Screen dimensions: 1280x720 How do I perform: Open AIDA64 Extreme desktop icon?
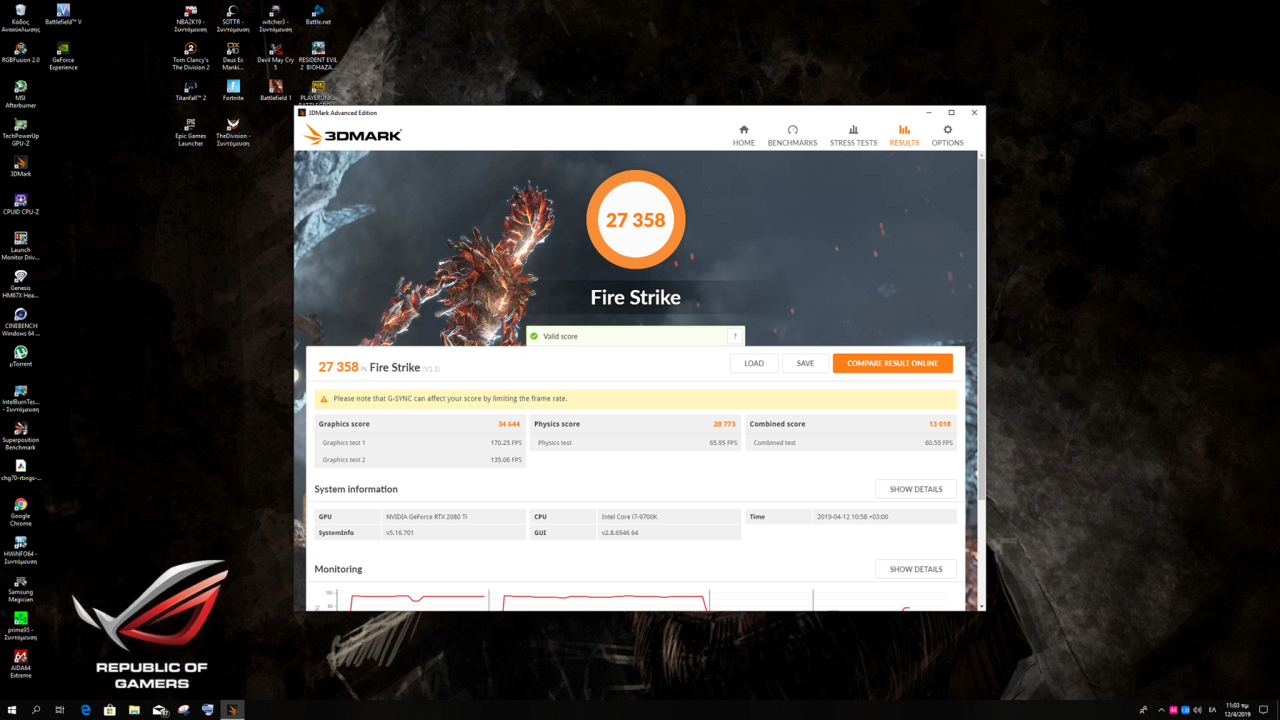coord(20,664)
